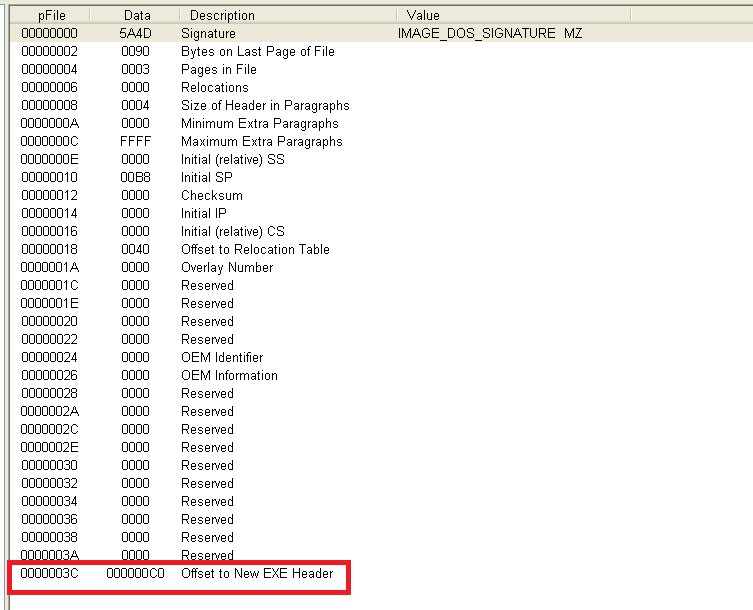Select Reserved row at offset 00000022

[x=207, y=340]
